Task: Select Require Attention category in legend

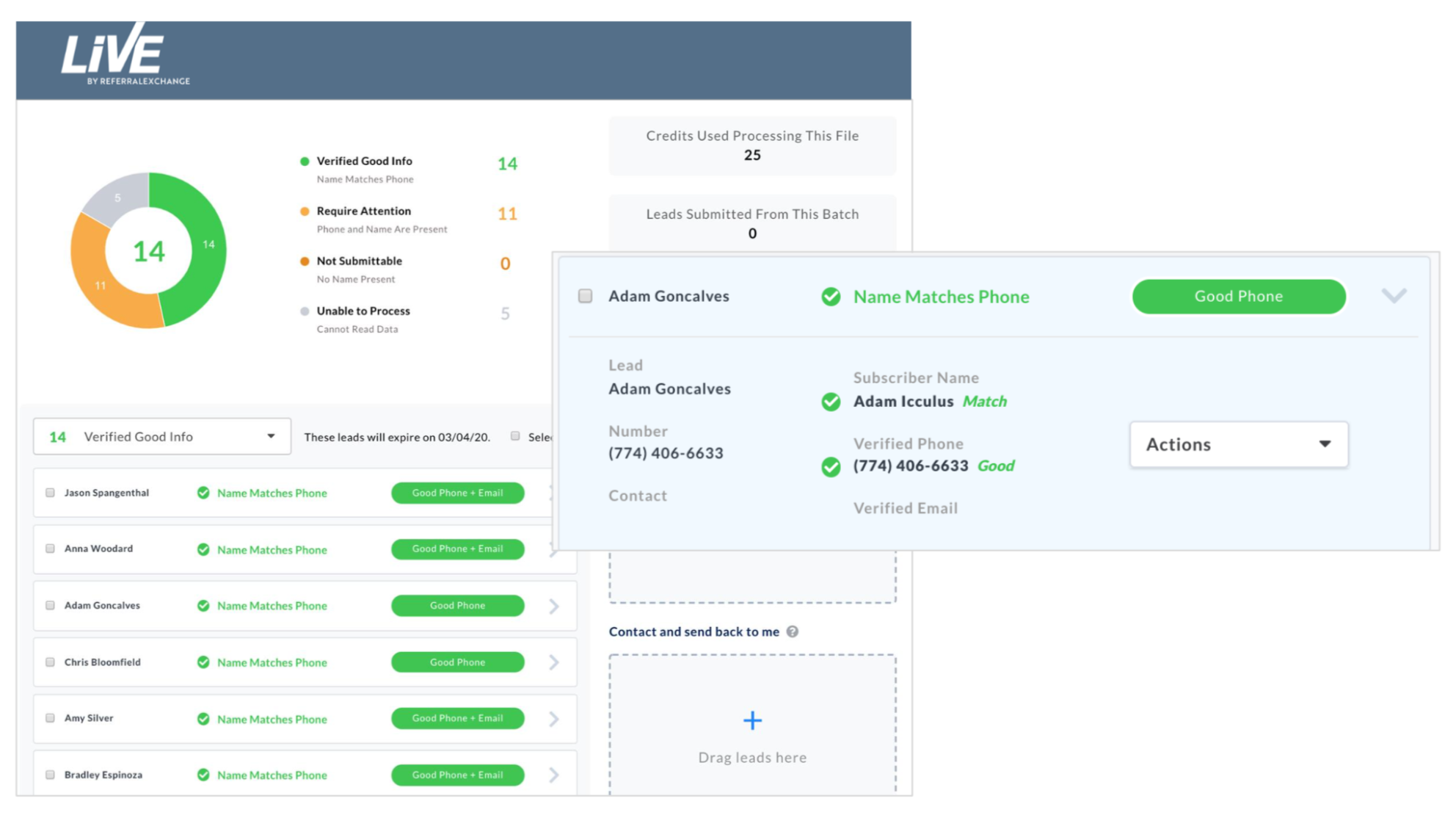Action: (364, 211)
